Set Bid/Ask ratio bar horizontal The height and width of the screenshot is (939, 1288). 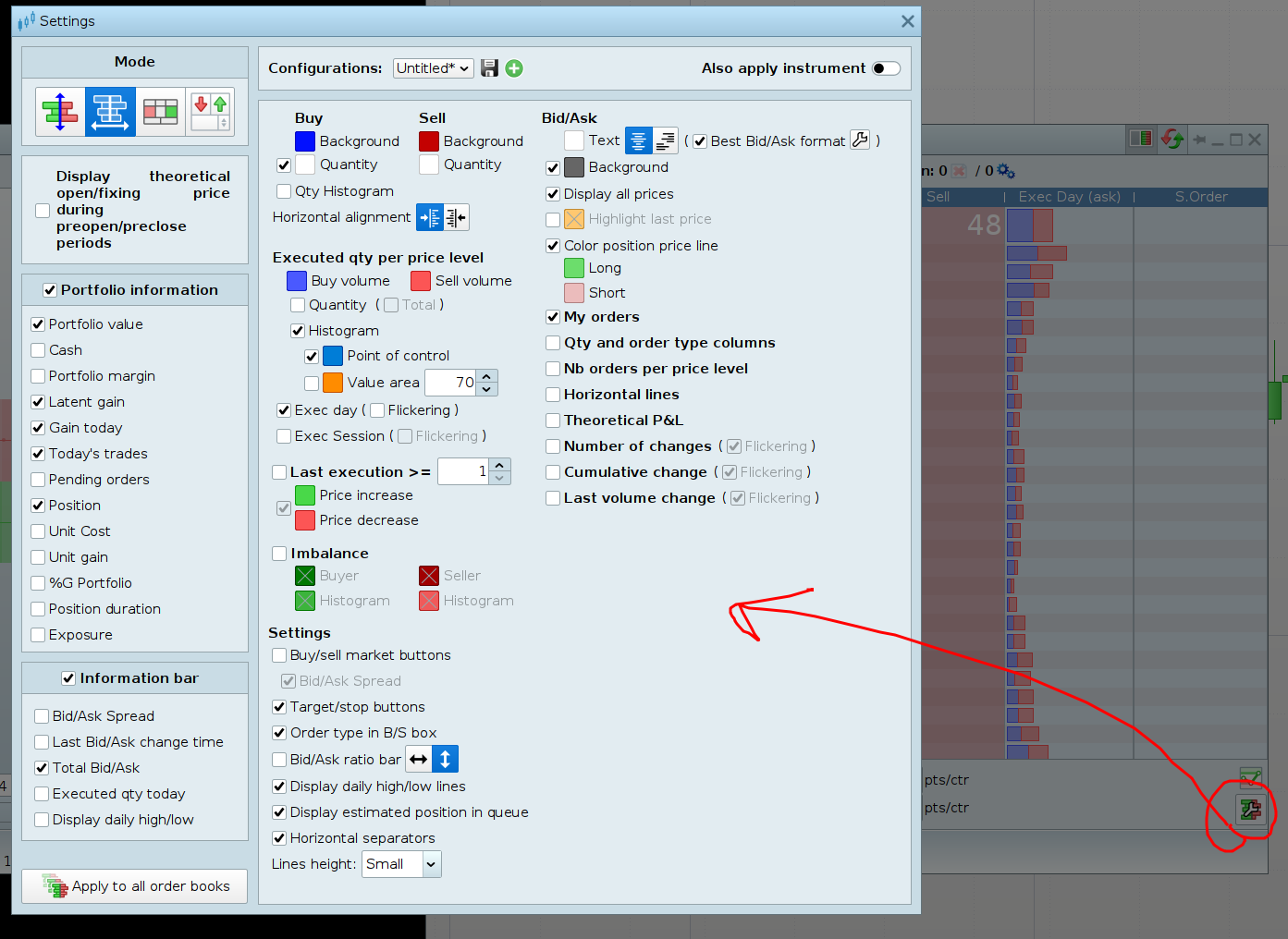tap(419, 760)
